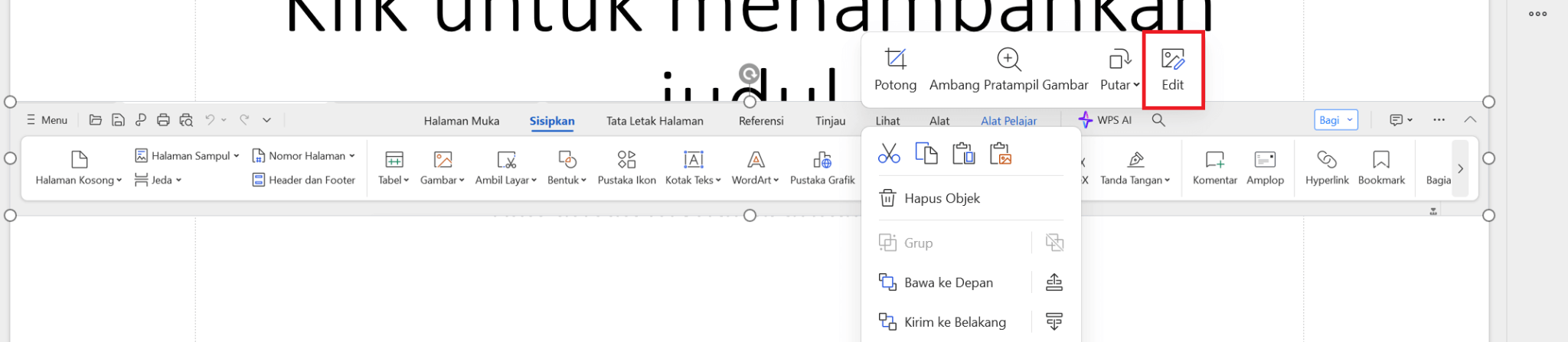Switch to the Halaman Muka tab
Viewport: 1568px width, 342px height.
(x=462, y=121)
